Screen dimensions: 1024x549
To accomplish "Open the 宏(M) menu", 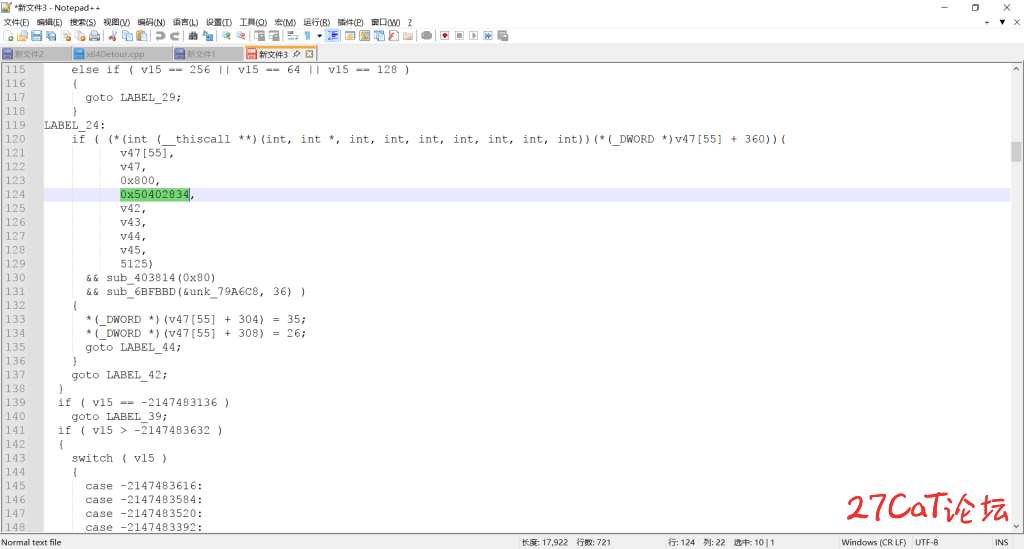I will pos(285,22).
